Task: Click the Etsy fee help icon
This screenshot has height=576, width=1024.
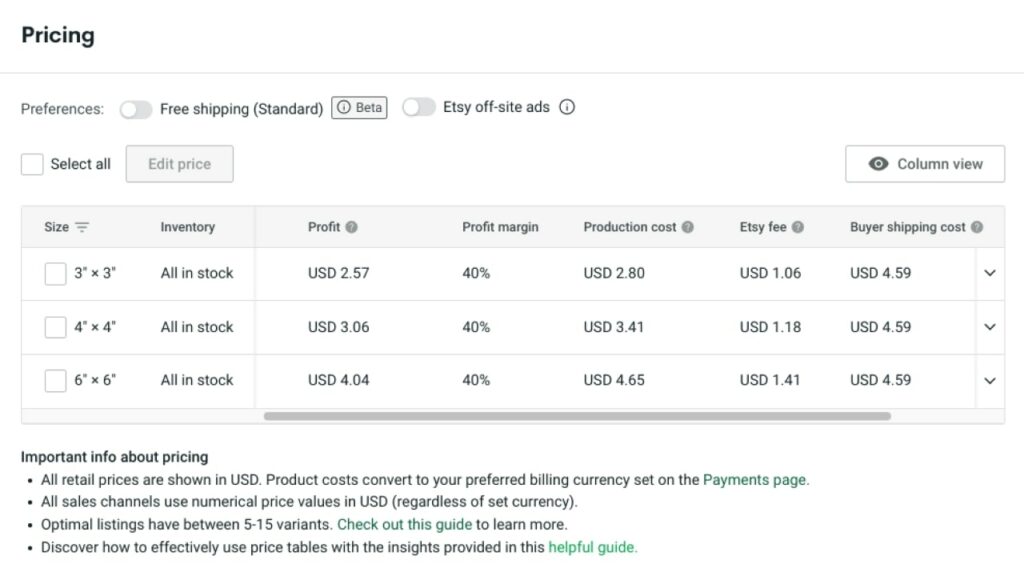Action: click(x=798, y=227)
